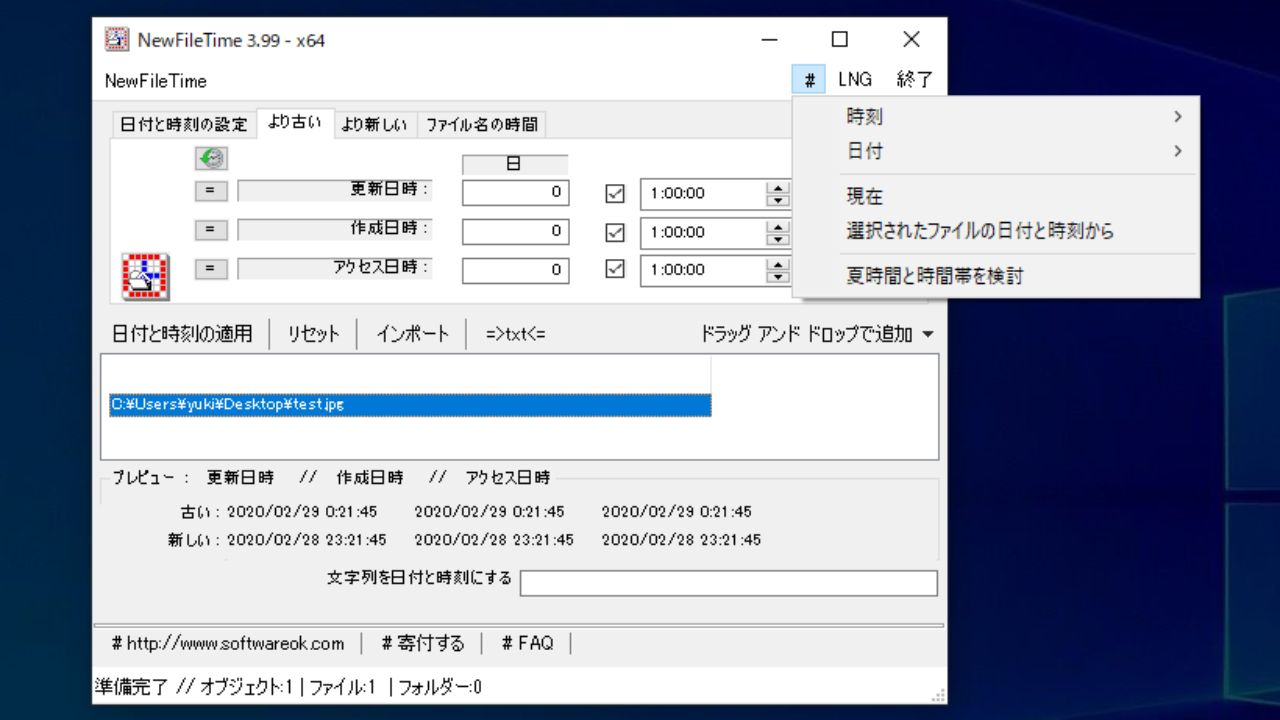Minimize the NewFileTime window
Screen dimensions: 1280x720
coord(769,40)
